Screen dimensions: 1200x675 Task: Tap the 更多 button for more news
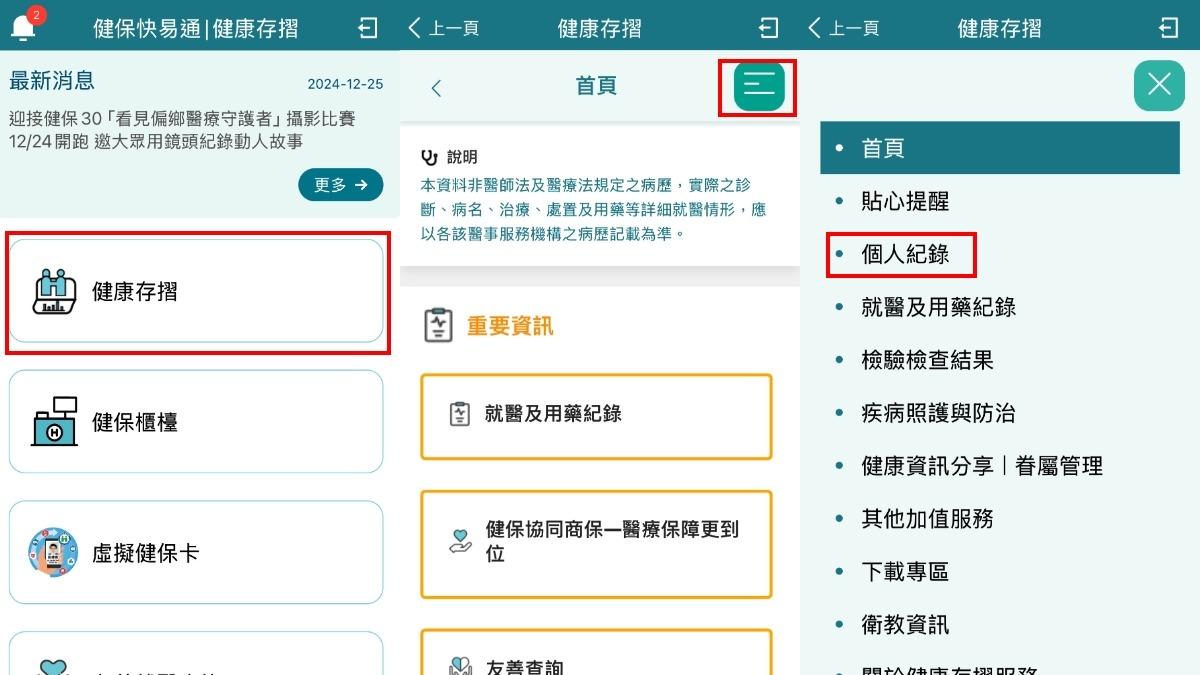(341, 184)
